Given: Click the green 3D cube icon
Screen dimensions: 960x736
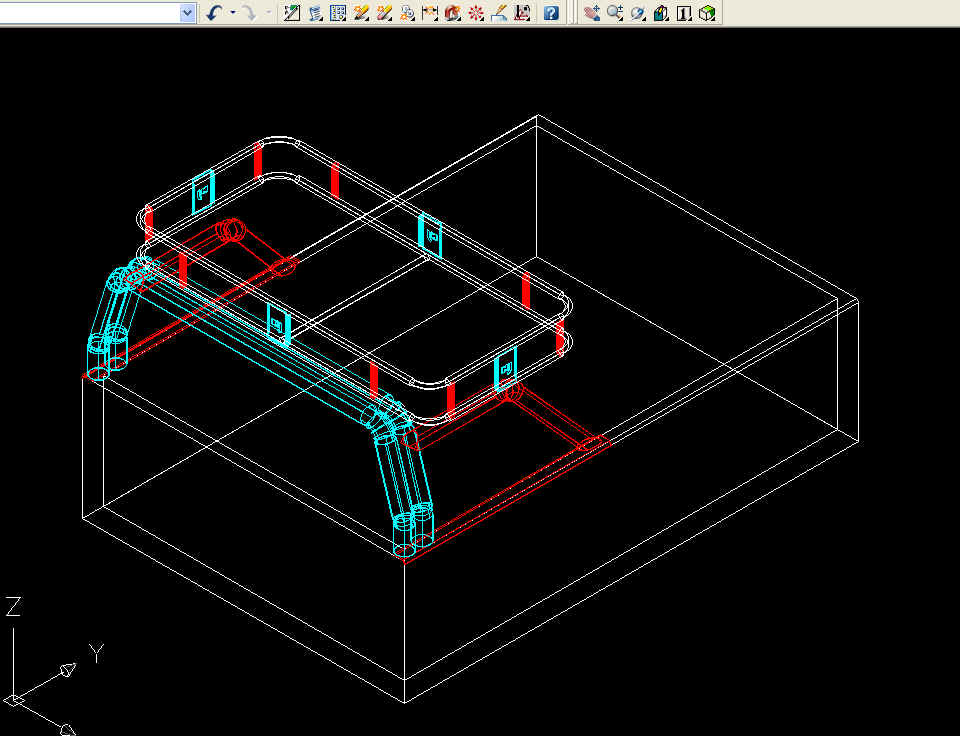Looking at the screenshot, I should [x=708, y=13].
